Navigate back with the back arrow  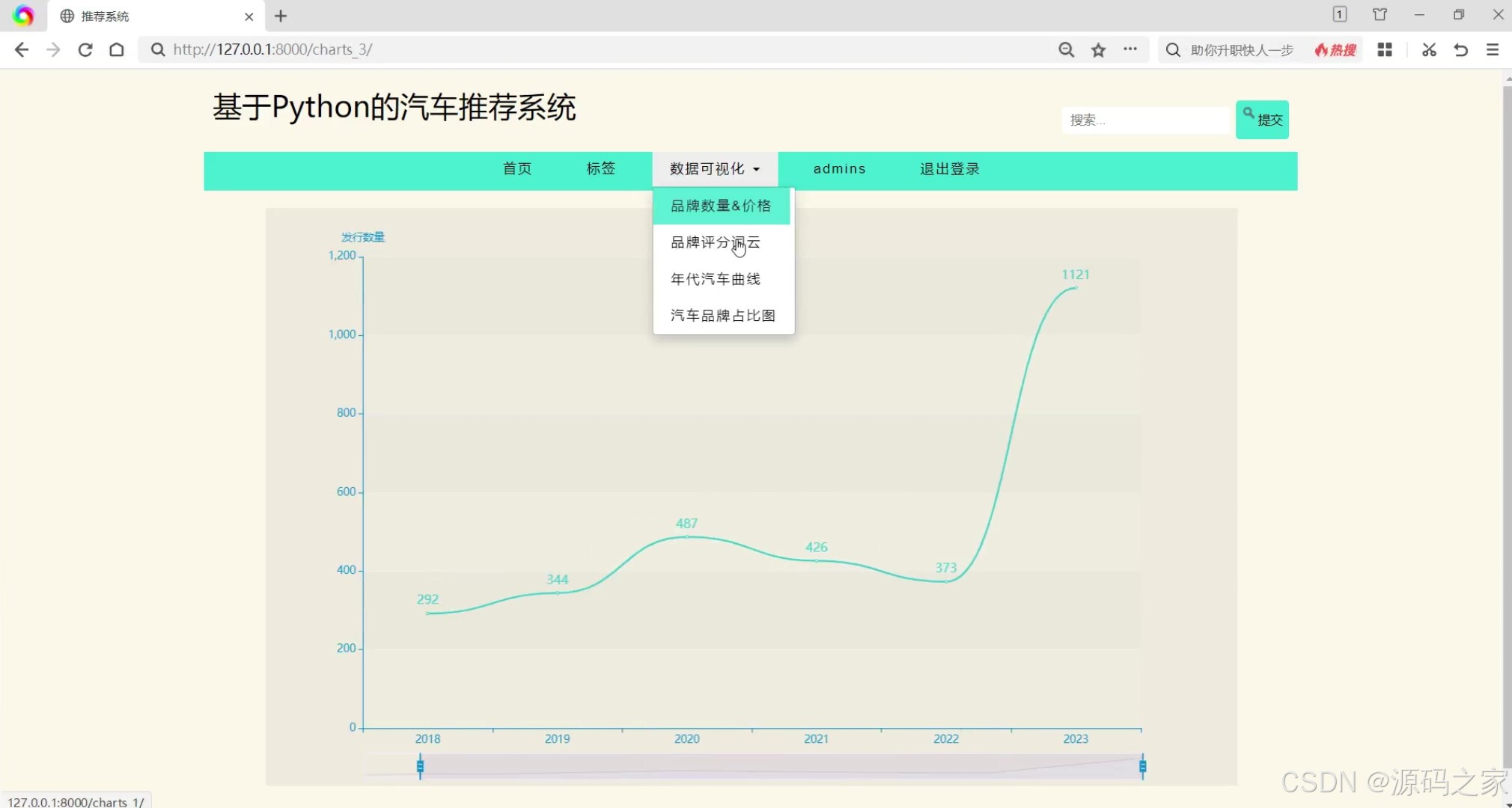tap(22, 49)
